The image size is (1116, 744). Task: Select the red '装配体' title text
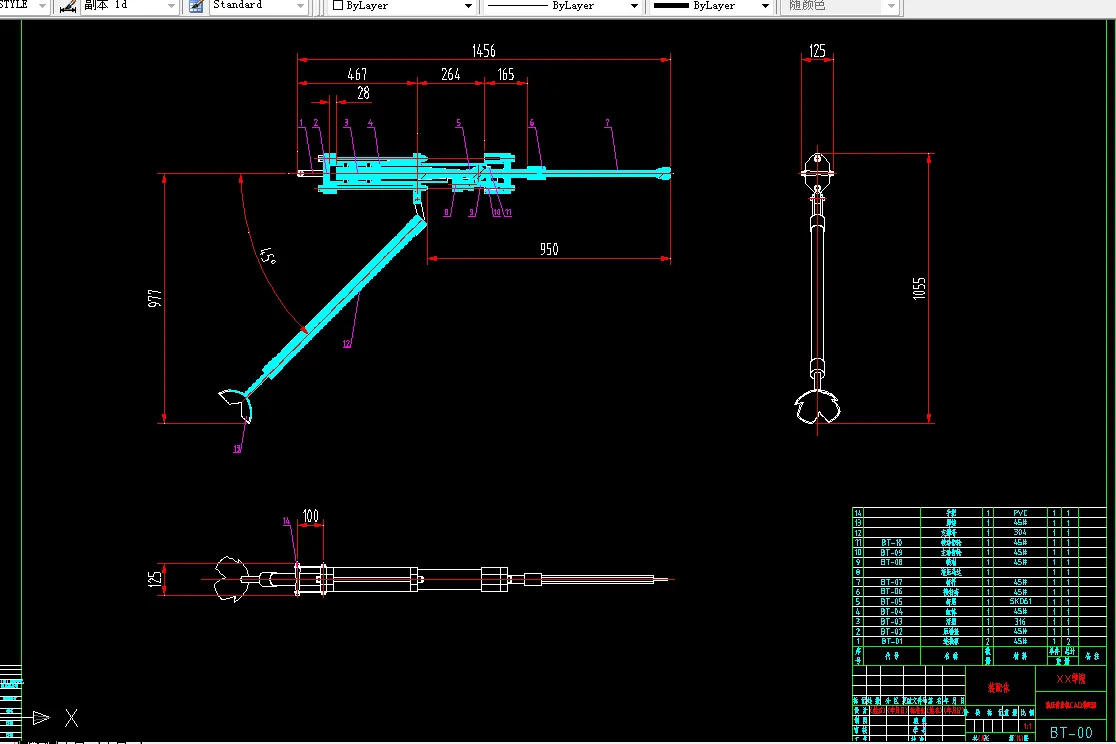(x=999, y=687)
